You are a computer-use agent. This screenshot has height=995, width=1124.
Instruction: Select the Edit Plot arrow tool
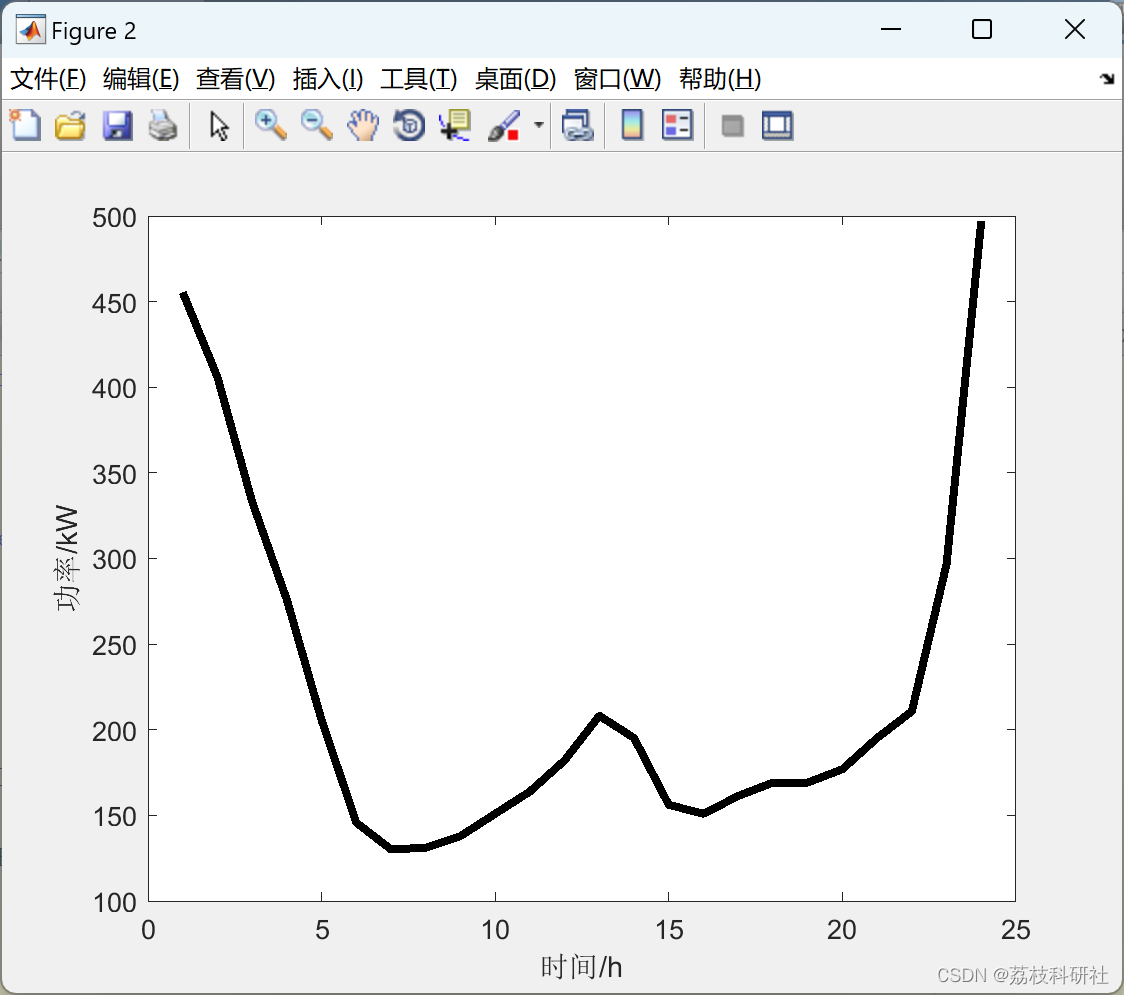219,125
